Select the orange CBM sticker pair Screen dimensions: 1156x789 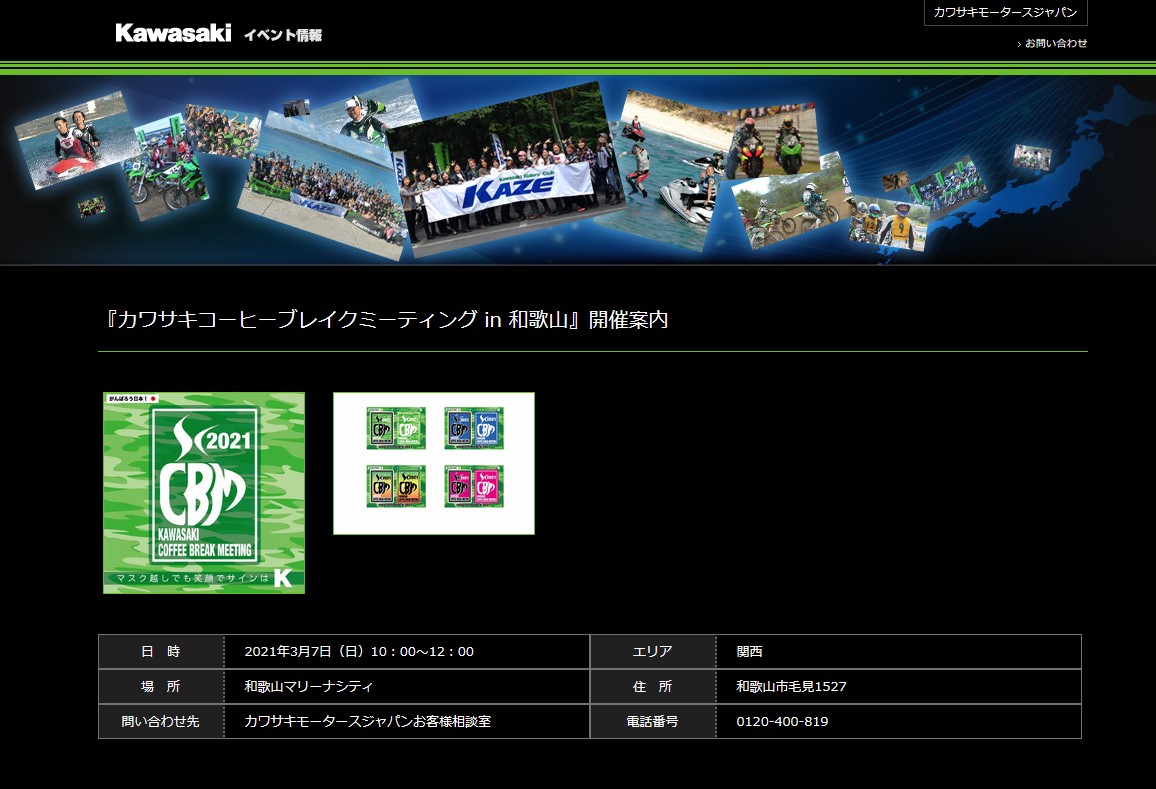[396, 487]
